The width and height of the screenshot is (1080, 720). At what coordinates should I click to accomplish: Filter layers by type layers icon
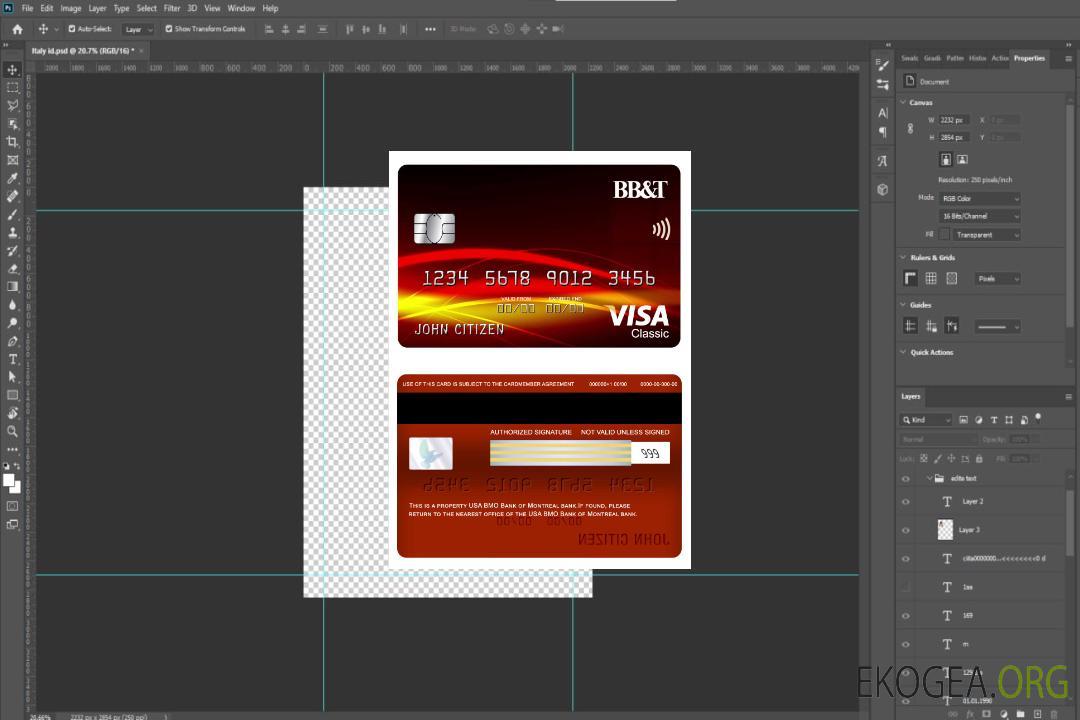994,420
